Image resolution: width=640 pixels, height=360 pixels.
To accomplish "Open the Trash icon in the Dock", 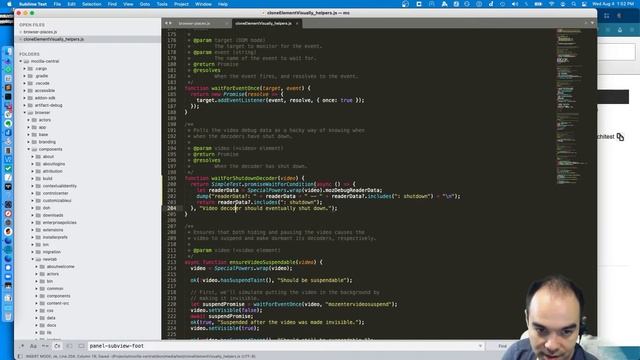I will tap(8, 316).
